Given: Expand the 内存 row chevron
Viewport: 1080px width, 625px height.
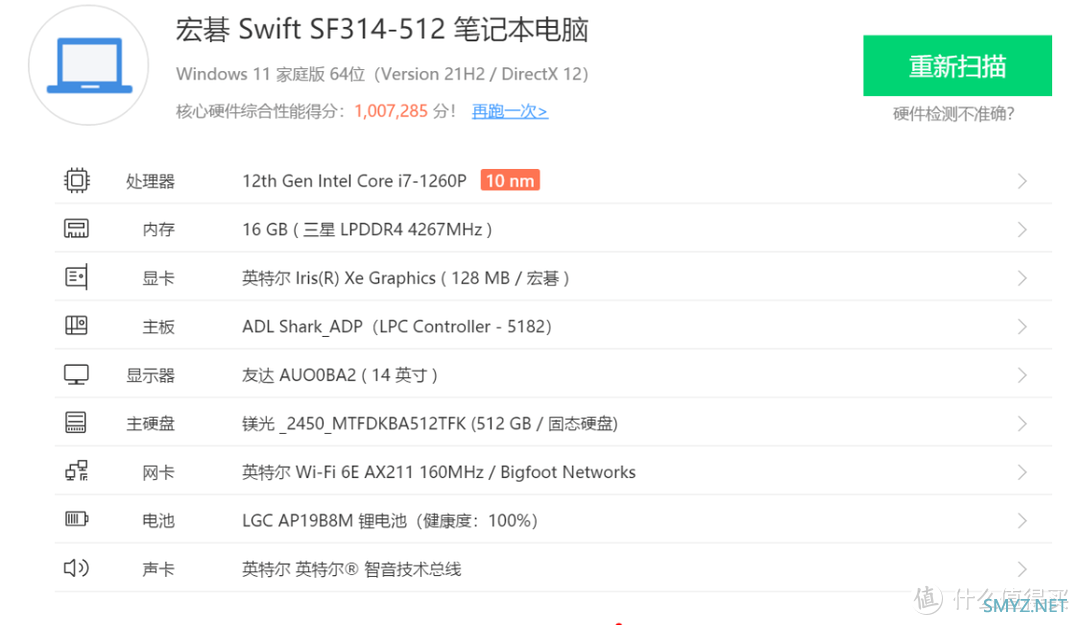Looking at the screenshot, I should [1022, 229].
